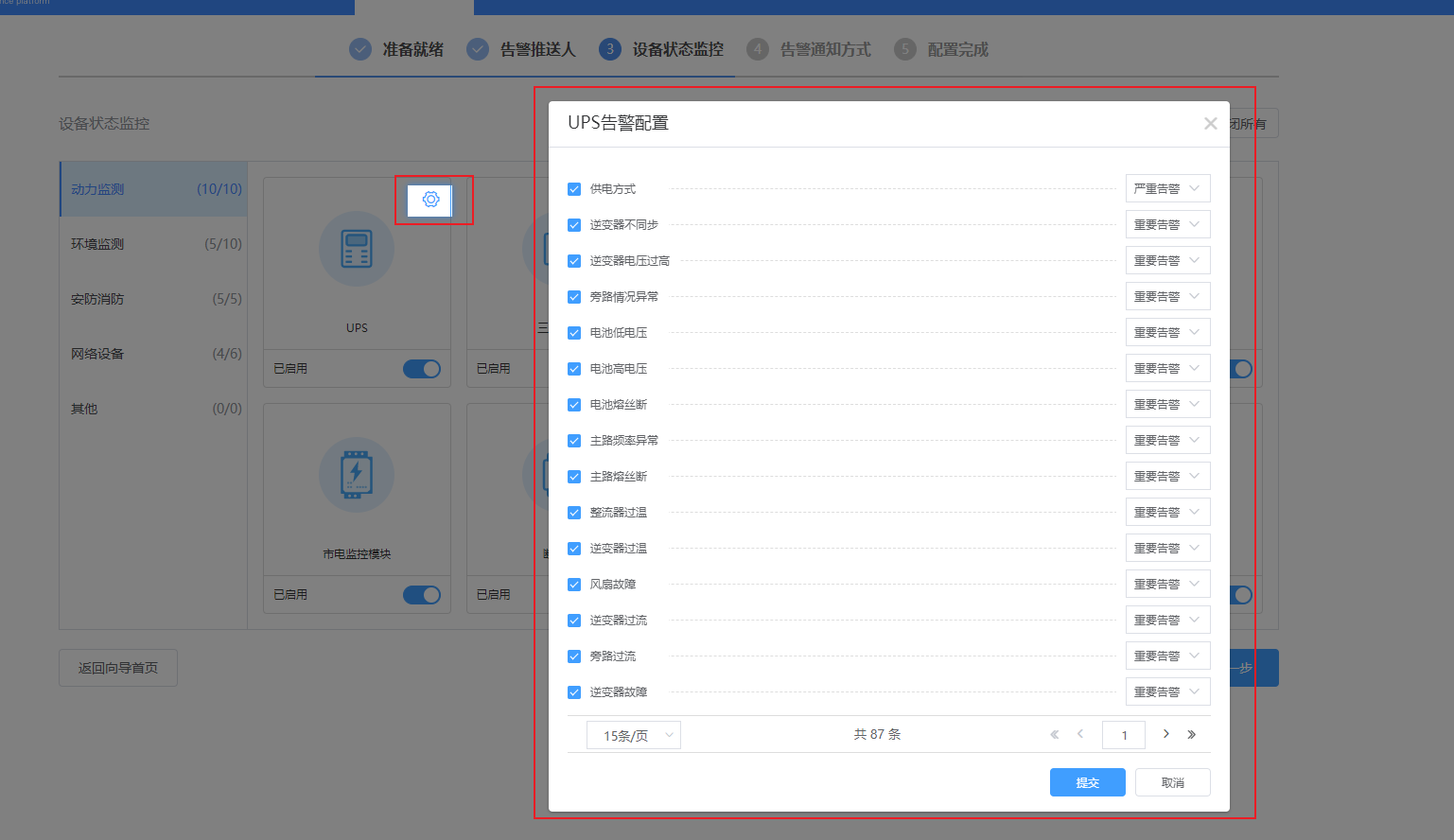The height and width of the screenshot is (840, 1454).
Task: Close the UPS告警配置 dialog
Action: tap(1210, 123)
